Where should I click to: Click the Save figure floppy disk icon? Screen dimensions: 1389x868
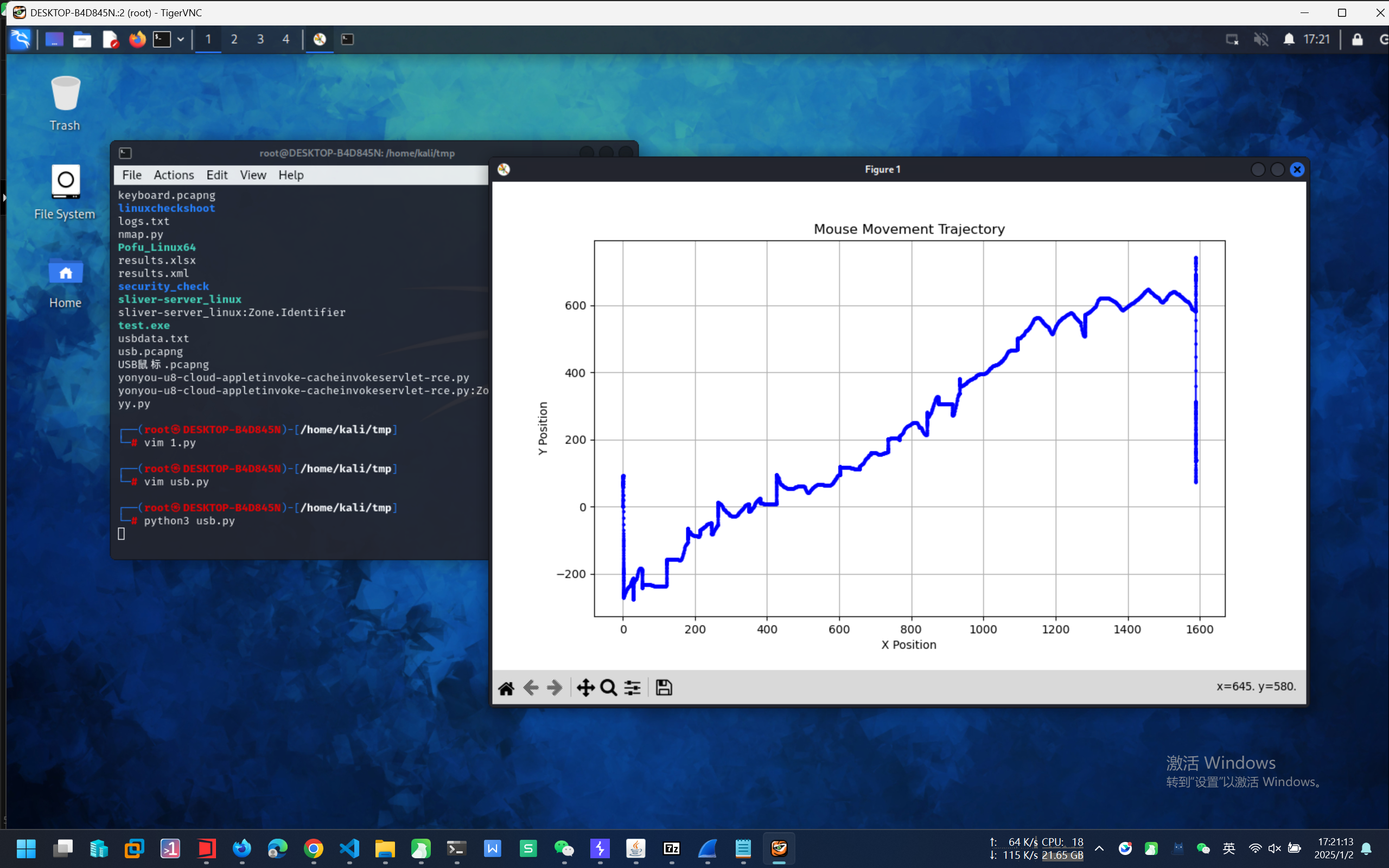[664, 688]
